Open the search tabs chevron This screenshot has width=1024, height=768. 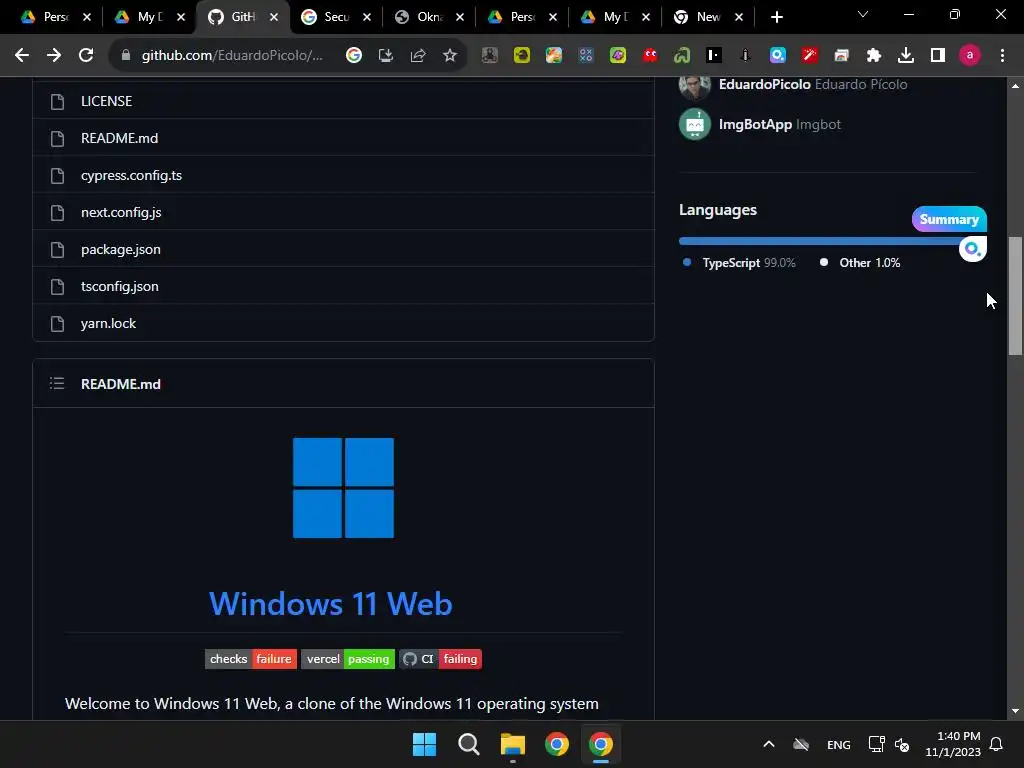pos(863,14)
